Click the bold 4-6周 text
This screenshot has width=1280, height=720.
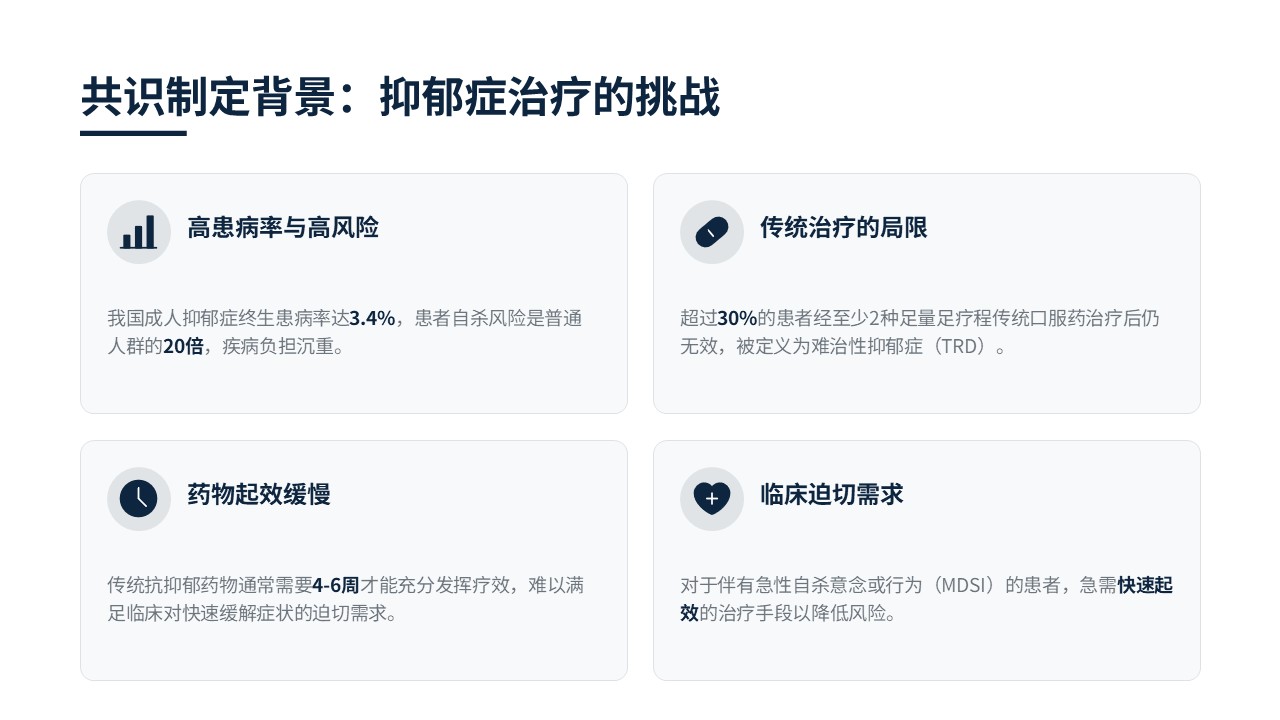(336, 586)
